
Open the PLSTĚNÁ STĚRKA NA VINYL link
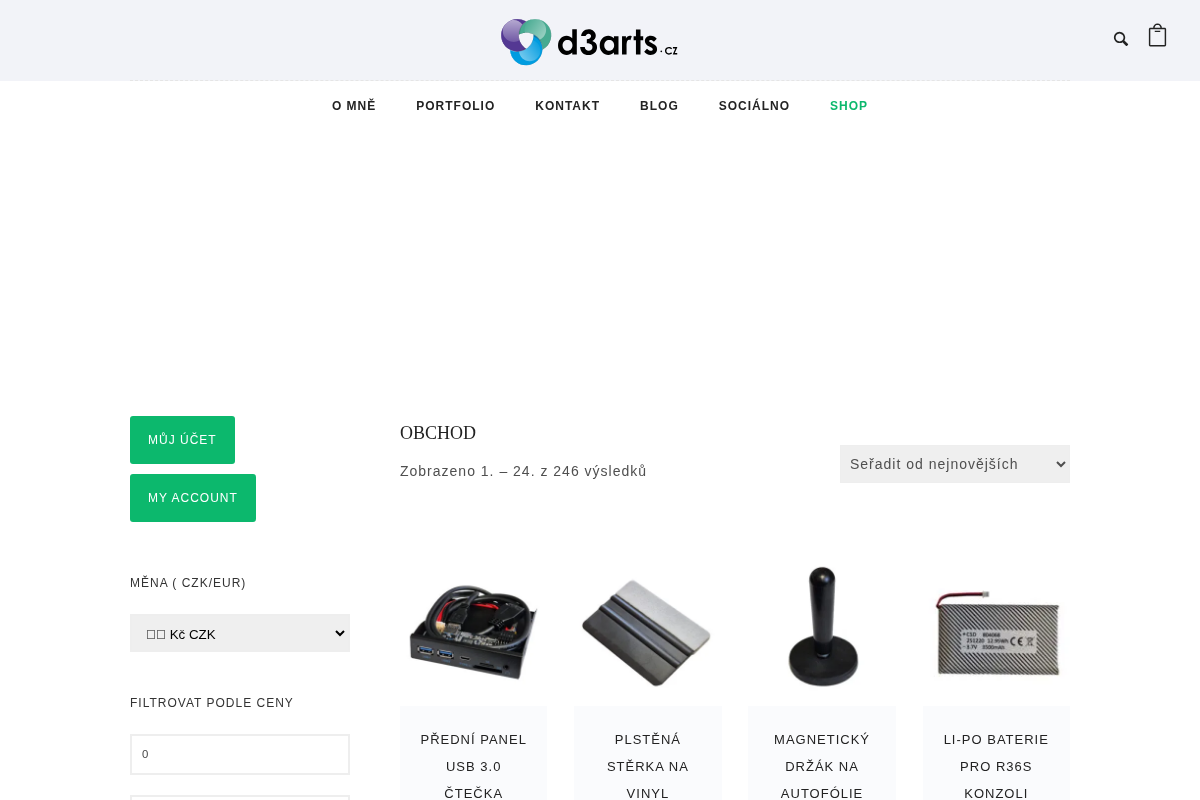648,766
